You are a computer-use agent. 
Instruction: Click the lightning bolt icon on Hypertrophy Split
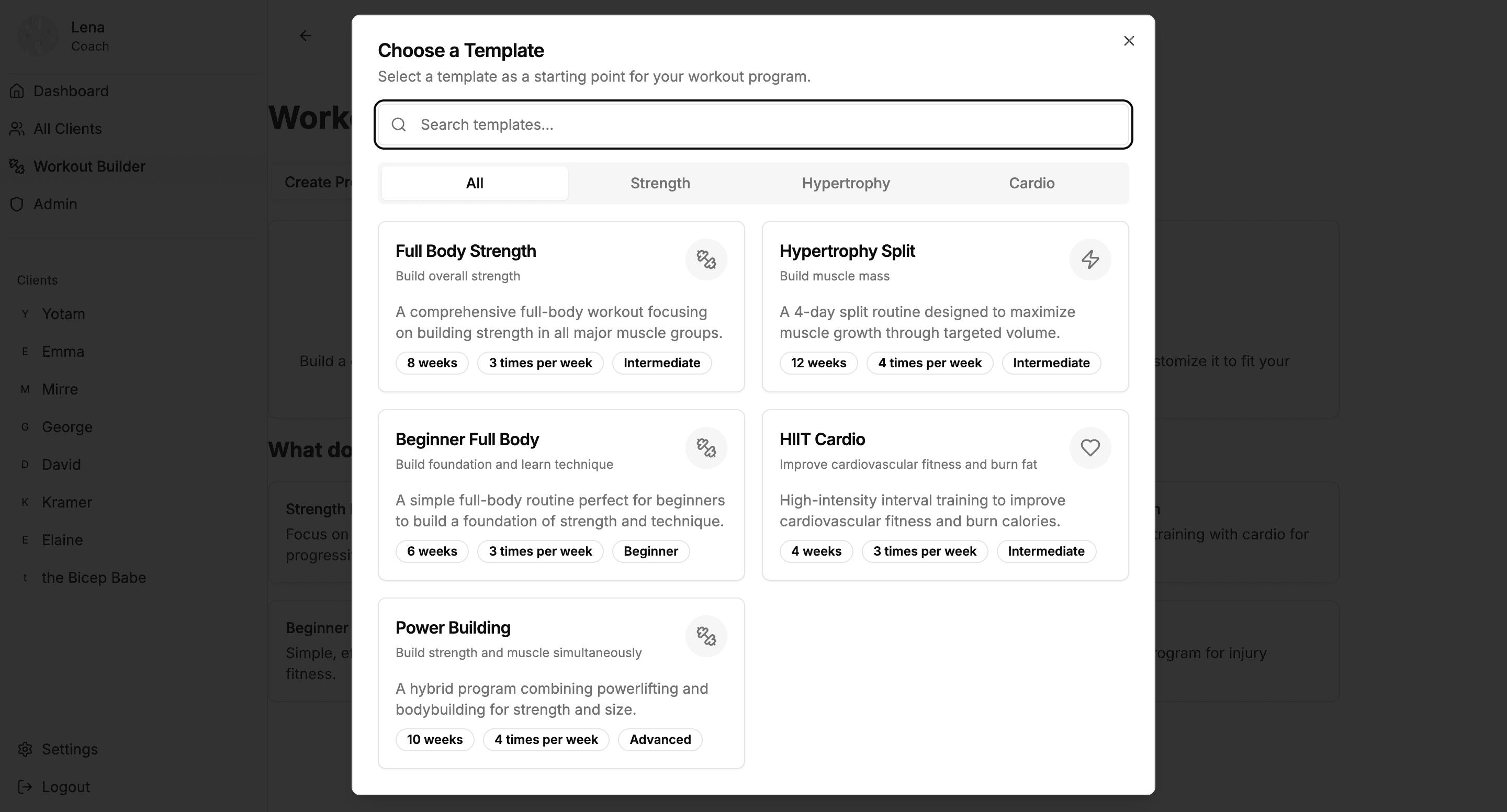click(1090, 259)
